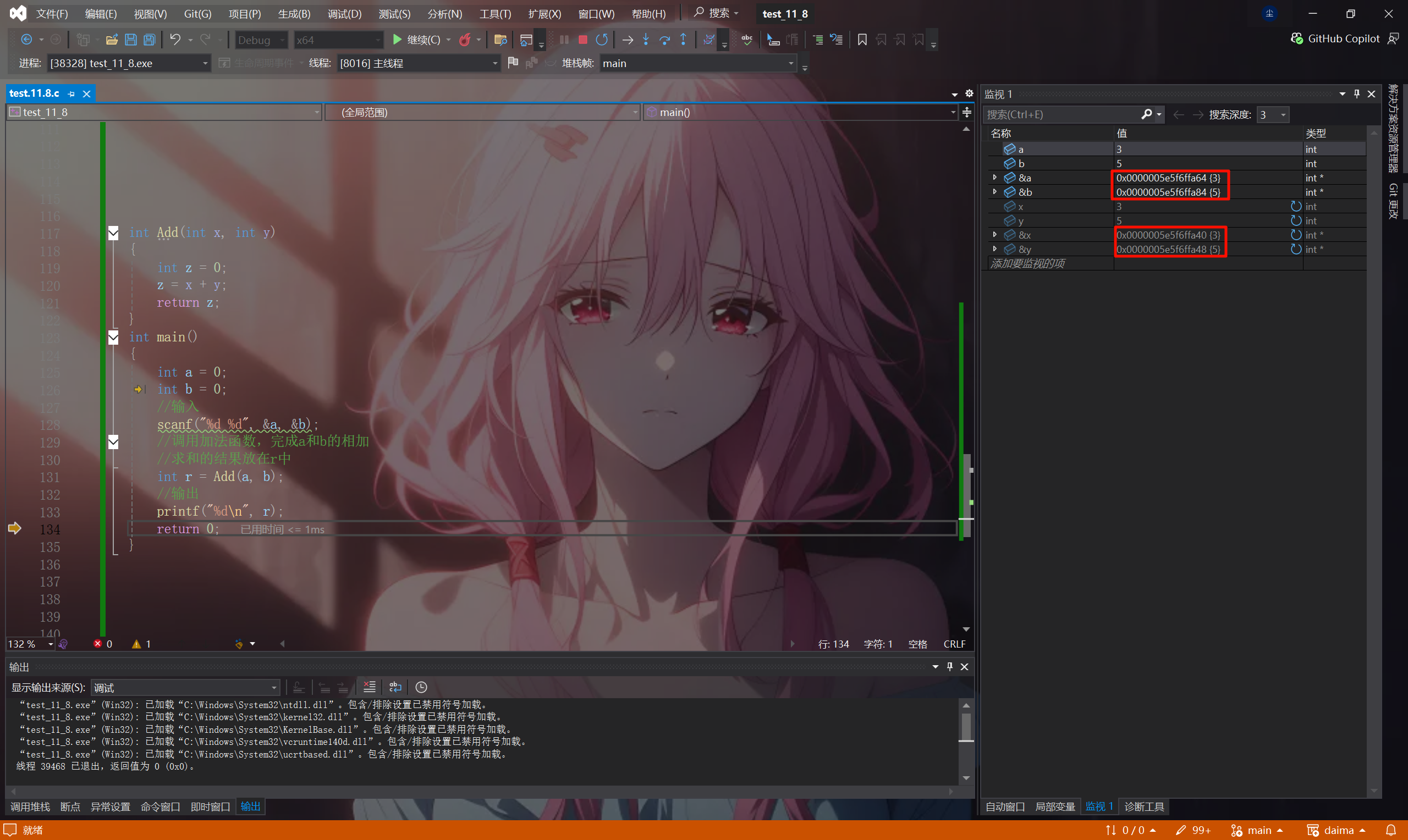Clear all output with the clear icon

coord(369,687)
